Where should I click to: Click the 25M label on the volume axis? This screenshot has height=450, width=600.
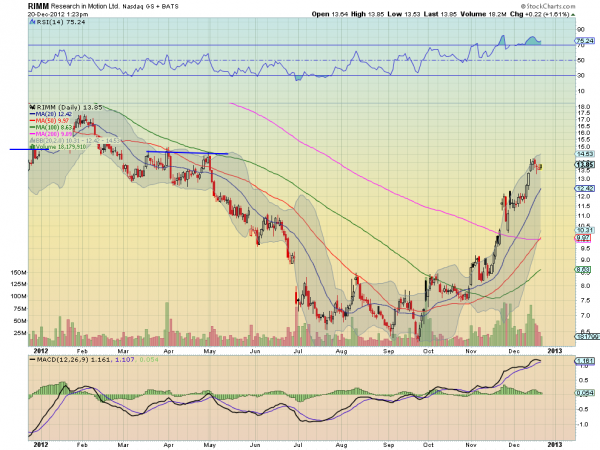click(20, 333)
